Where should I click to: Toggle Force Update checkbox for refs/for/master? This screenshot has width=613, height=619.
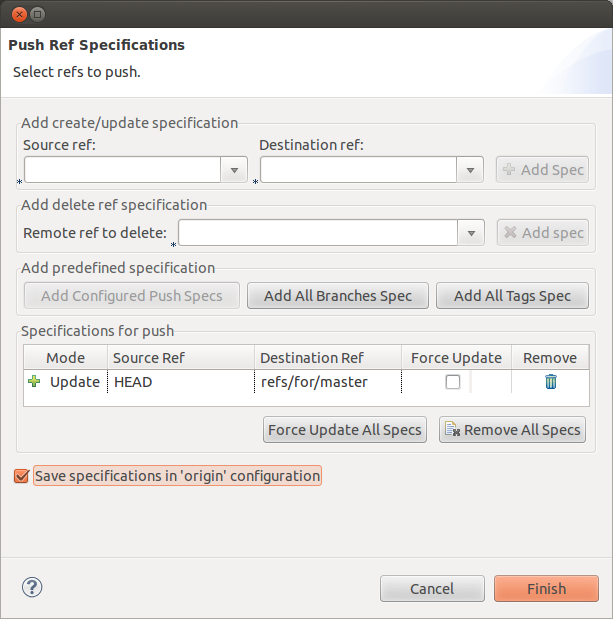click(453, 382)
